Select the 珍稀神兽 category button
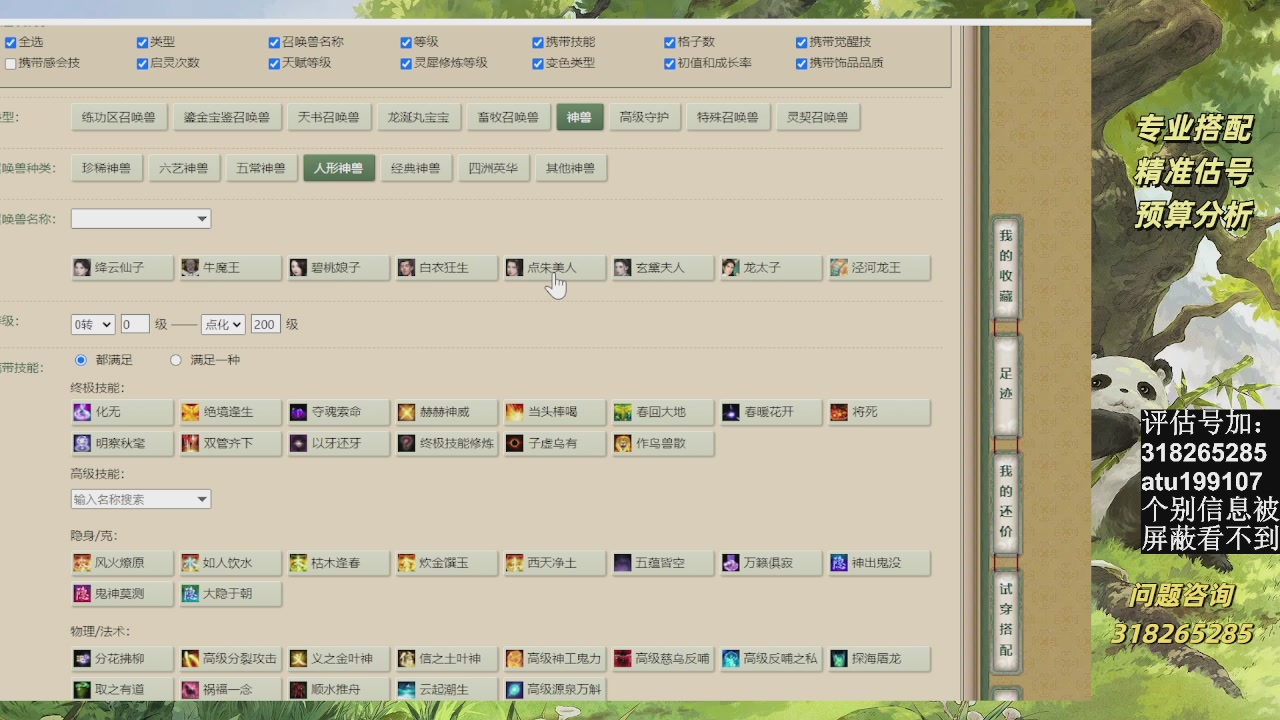 coord(107,168)
